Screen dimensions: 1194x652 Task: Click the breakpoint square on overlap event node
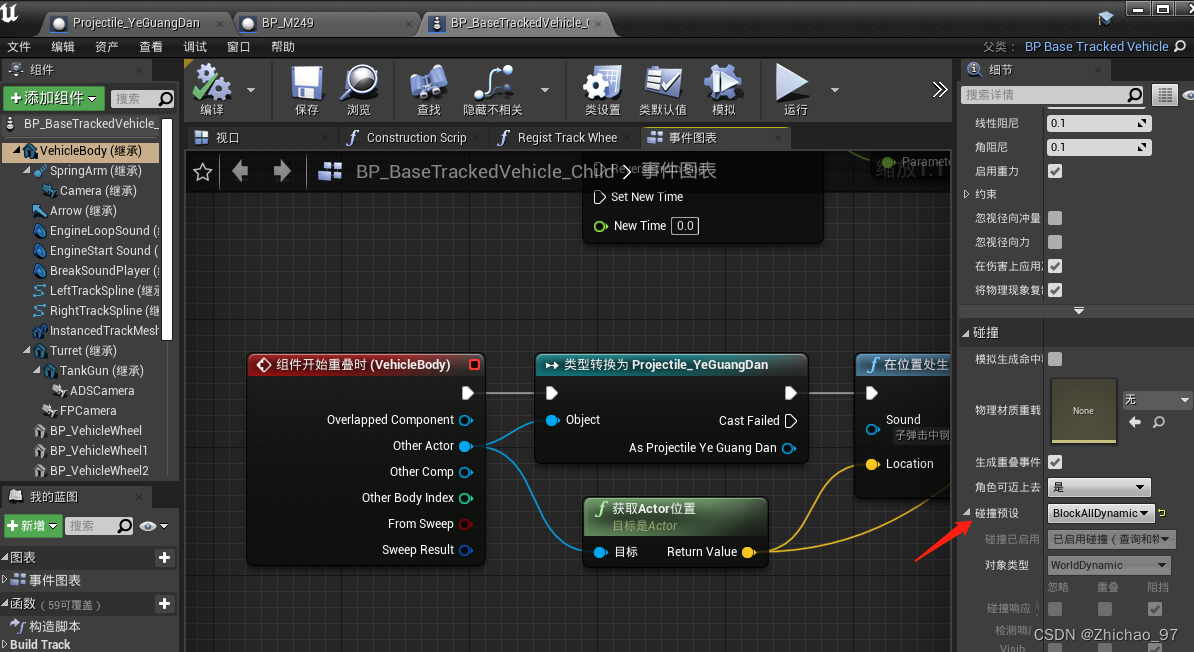click(x=474, y=365)
